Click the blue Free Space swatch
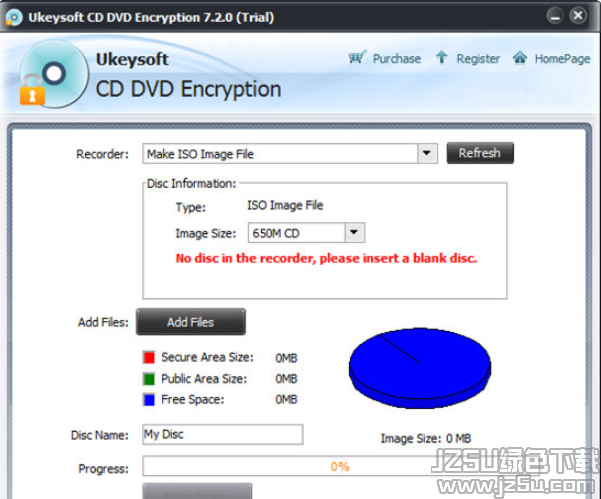This screenshot has height=499, width=601. coord(149,399)
